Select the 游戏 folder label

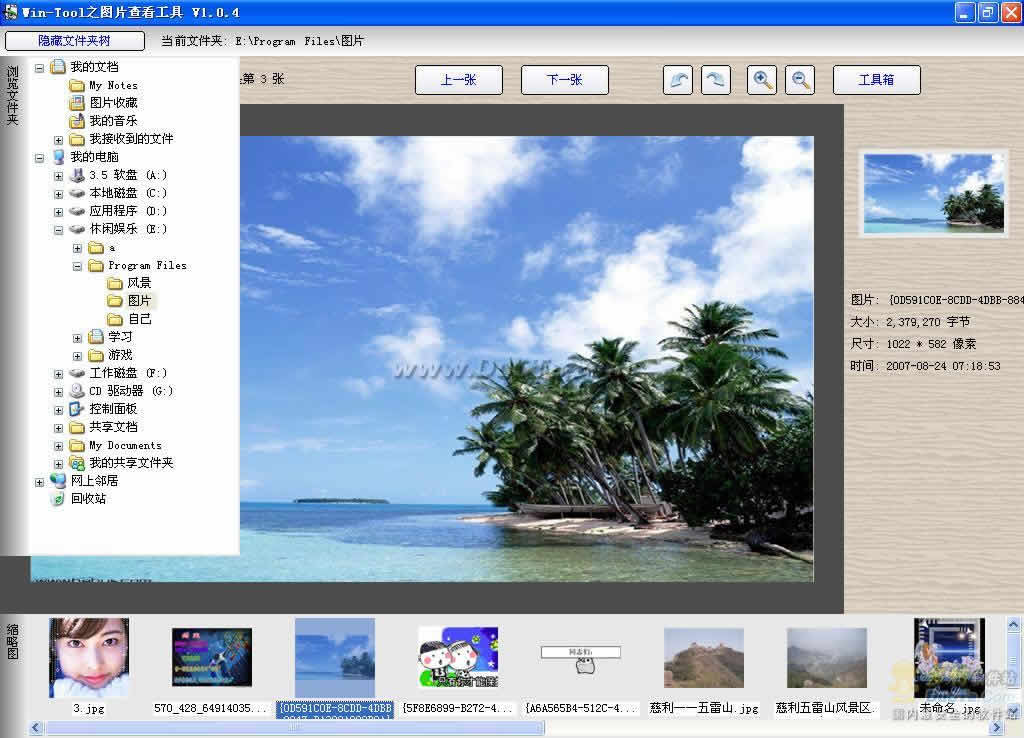(120, 355)
